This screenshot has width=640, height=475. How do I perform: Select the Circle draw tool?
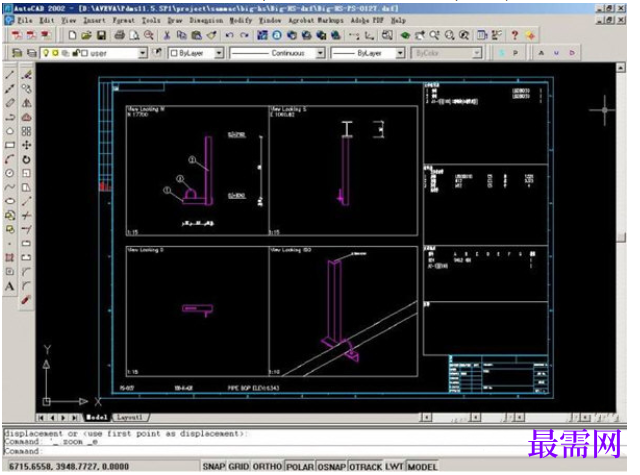pos(10,173)
